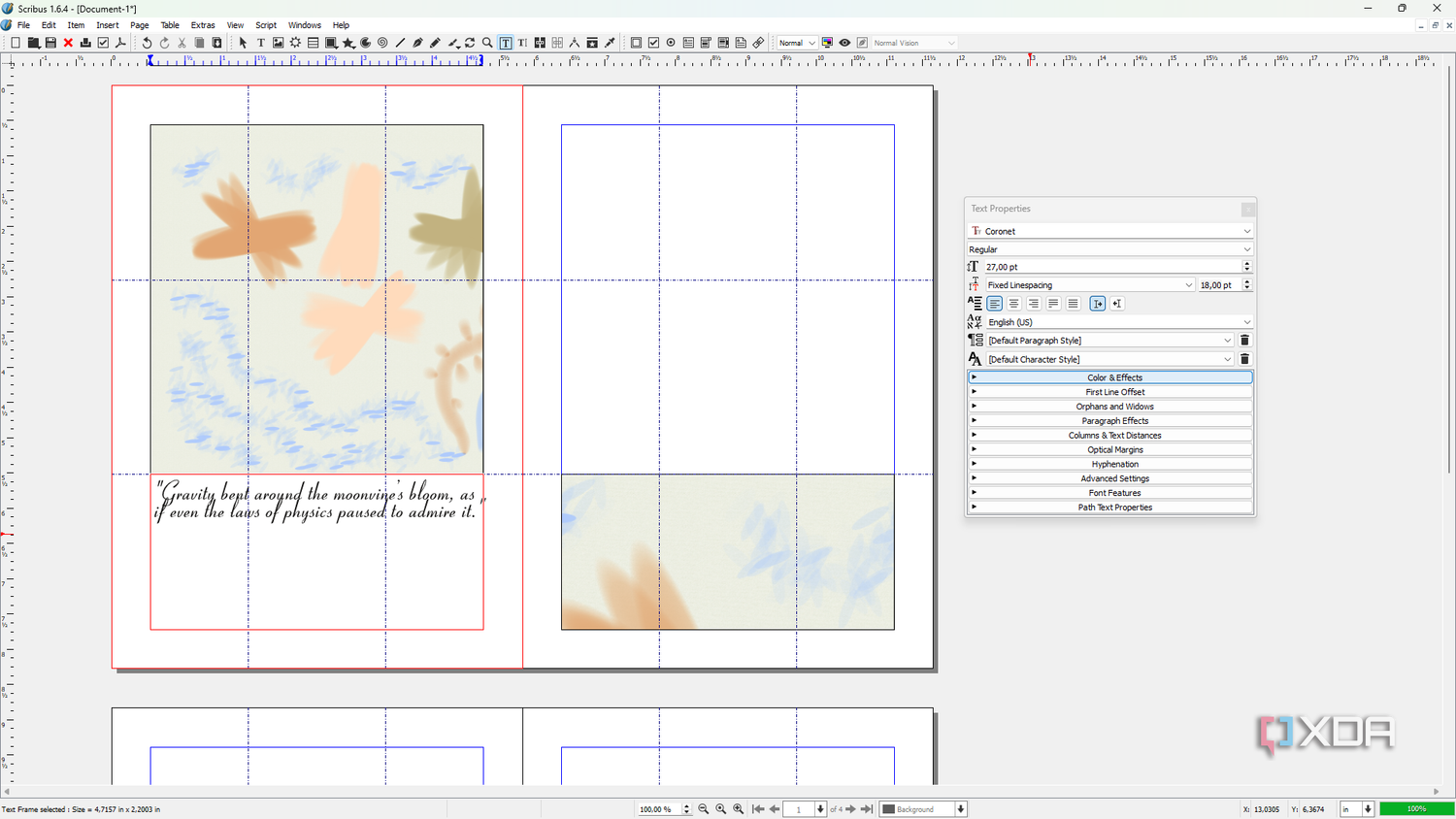Choose the Insert Spiral tool

(x=382, y=43)
